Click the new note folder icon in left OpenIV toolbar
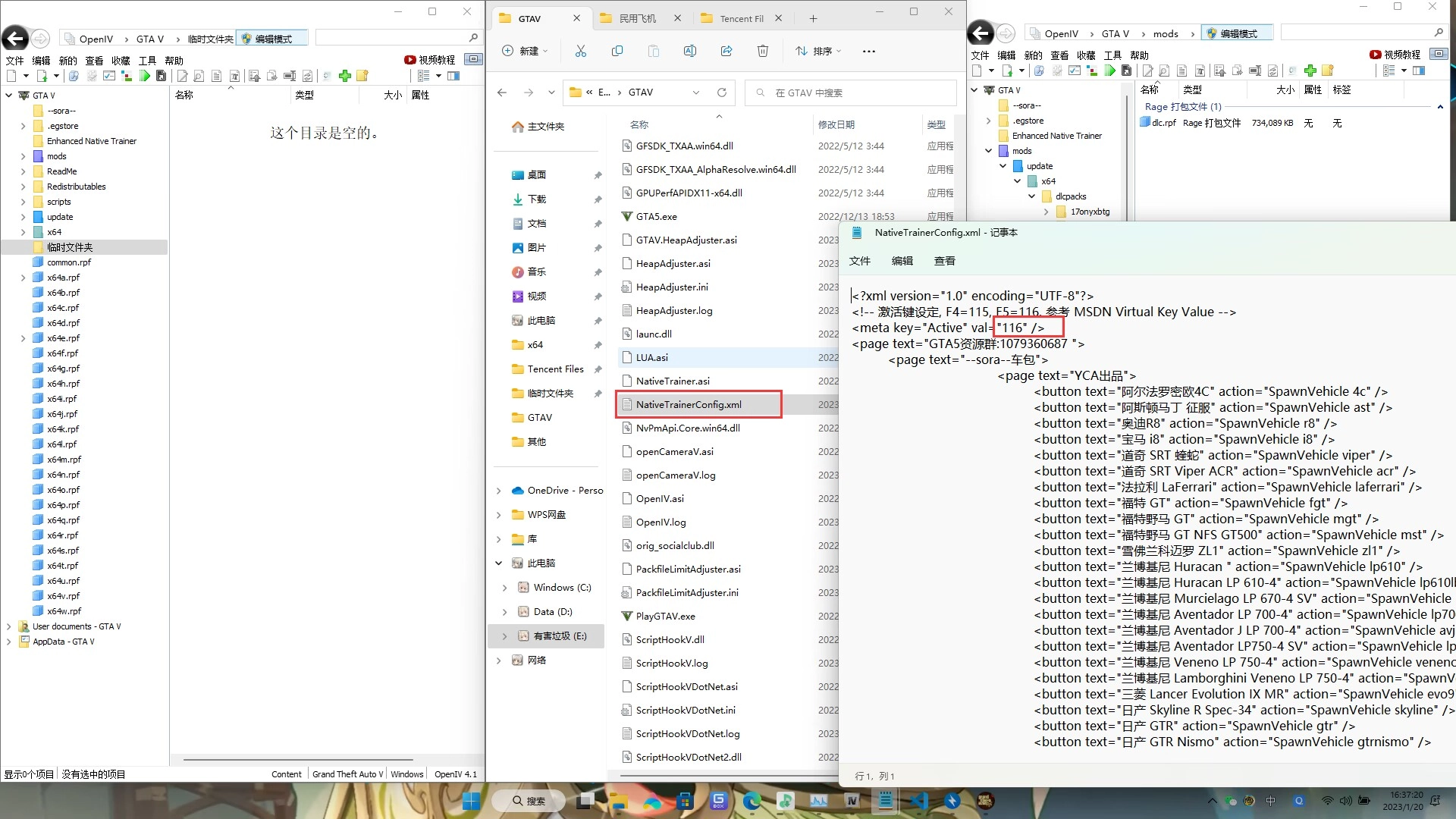This screenshot has height=819, width=1456. (362, 76)
